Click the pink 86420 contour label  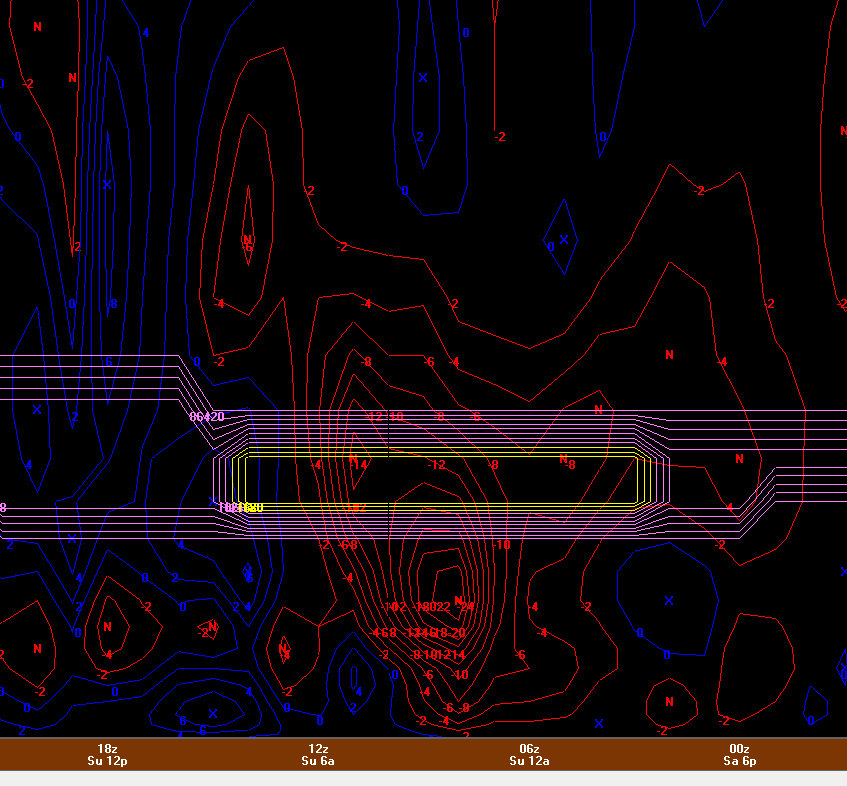point(207,417)
